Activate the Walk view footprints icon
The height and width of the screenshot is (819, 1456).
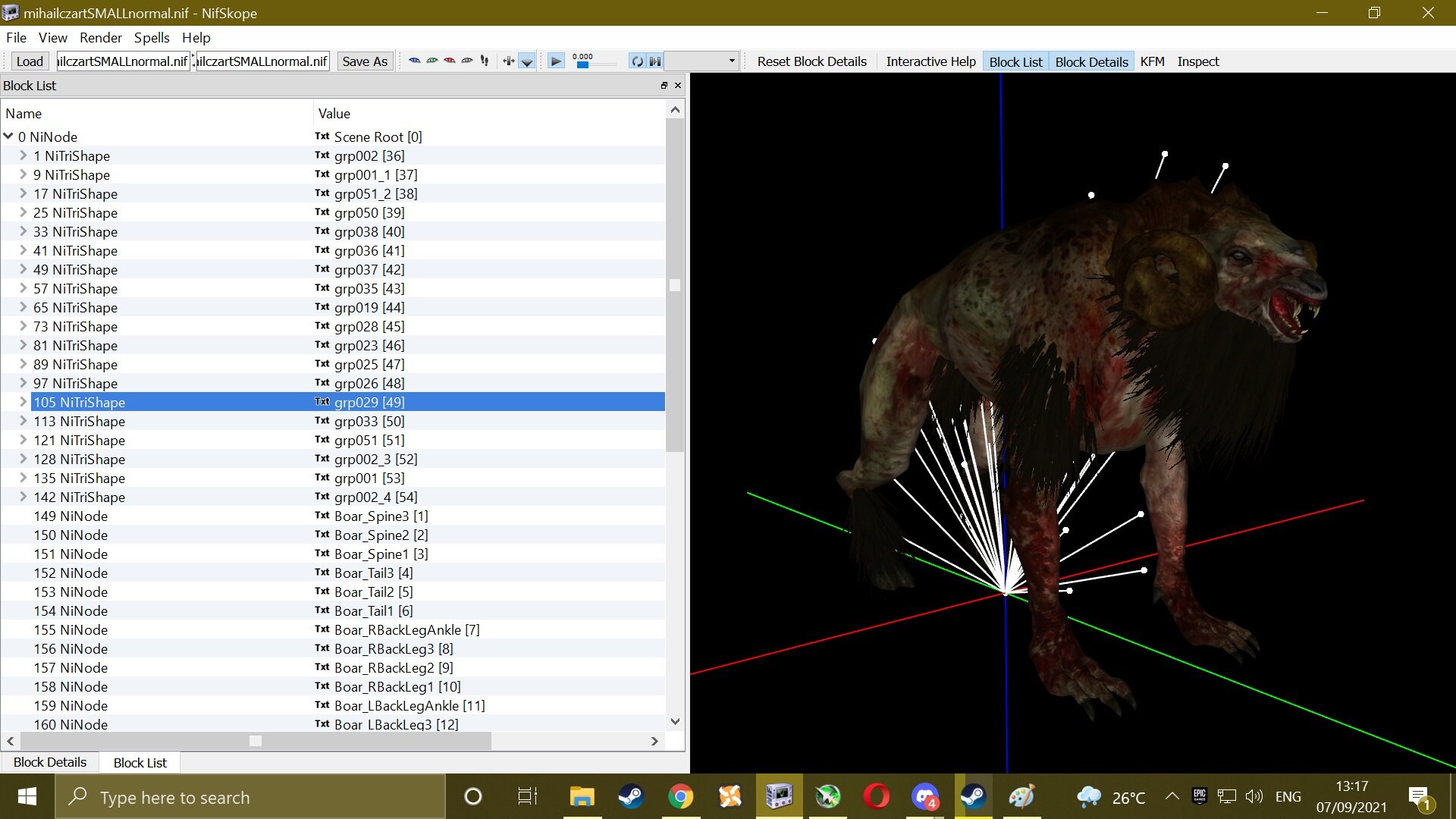(485, 61)
